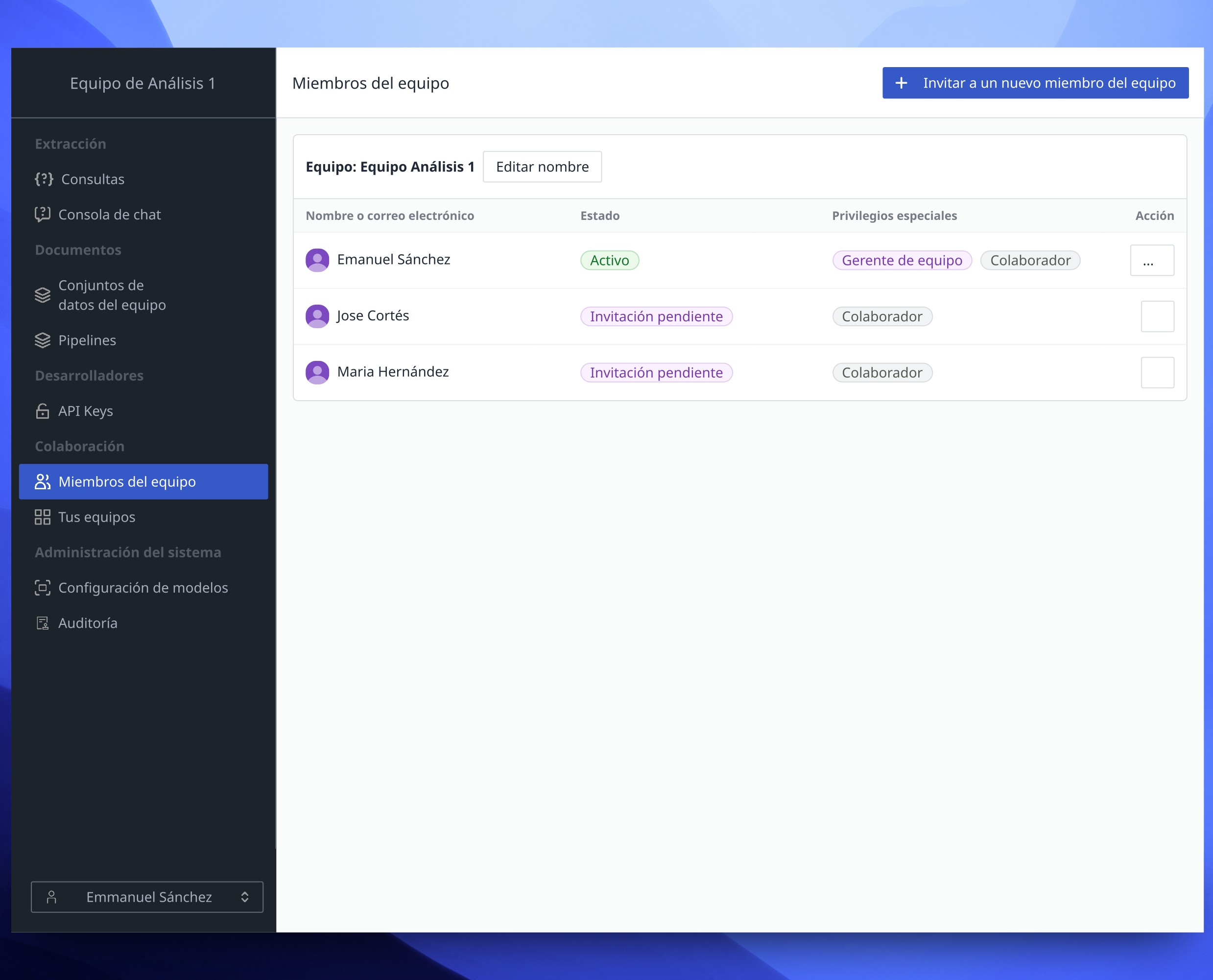The height and width of the screenshot is (980, 1213).
Task: Click the user icon beside Emmanuel Sánchez
Action: [51, 897]
